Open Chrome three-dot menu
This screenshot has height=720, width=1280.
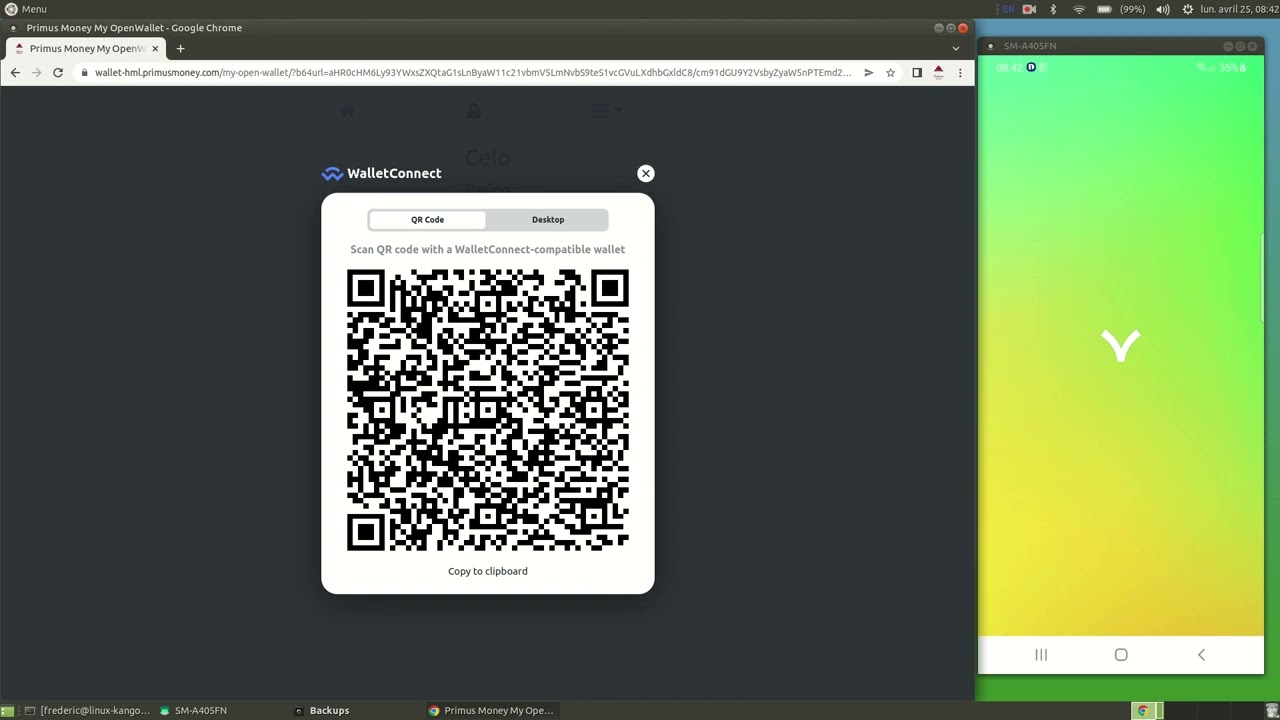[x=960, y=72]
